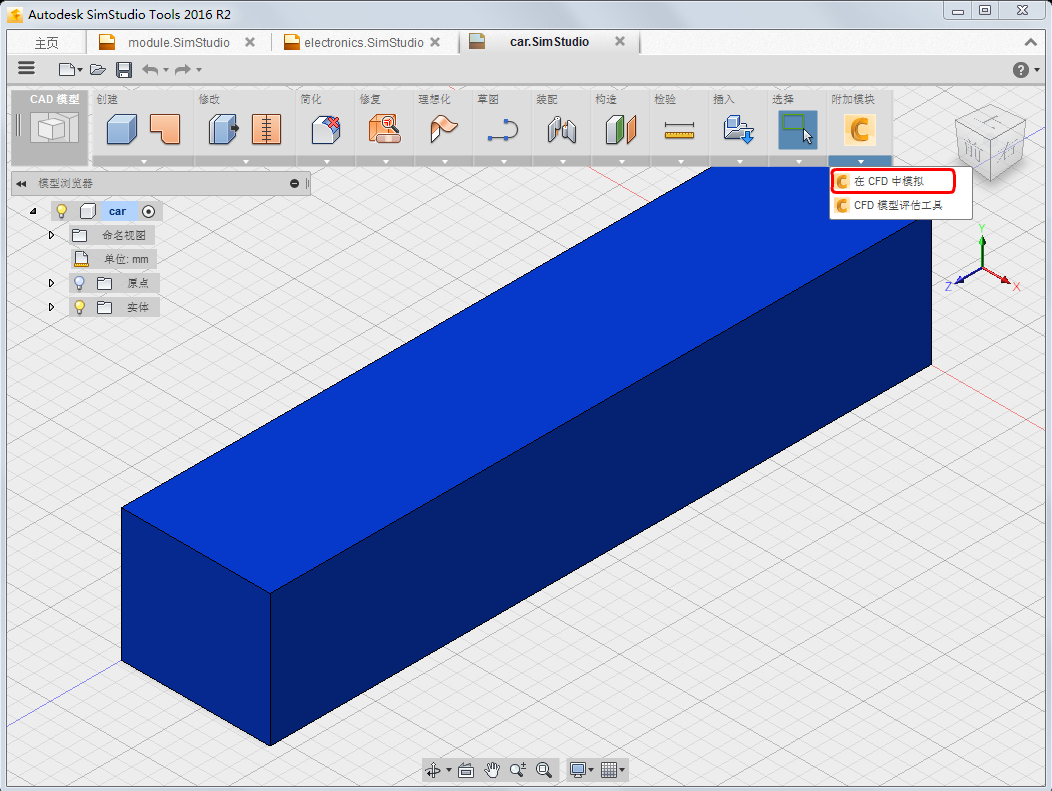This screenshot has height=791, width=1052.
Task: Select the Pan hand tool
Action: point(492,770)
